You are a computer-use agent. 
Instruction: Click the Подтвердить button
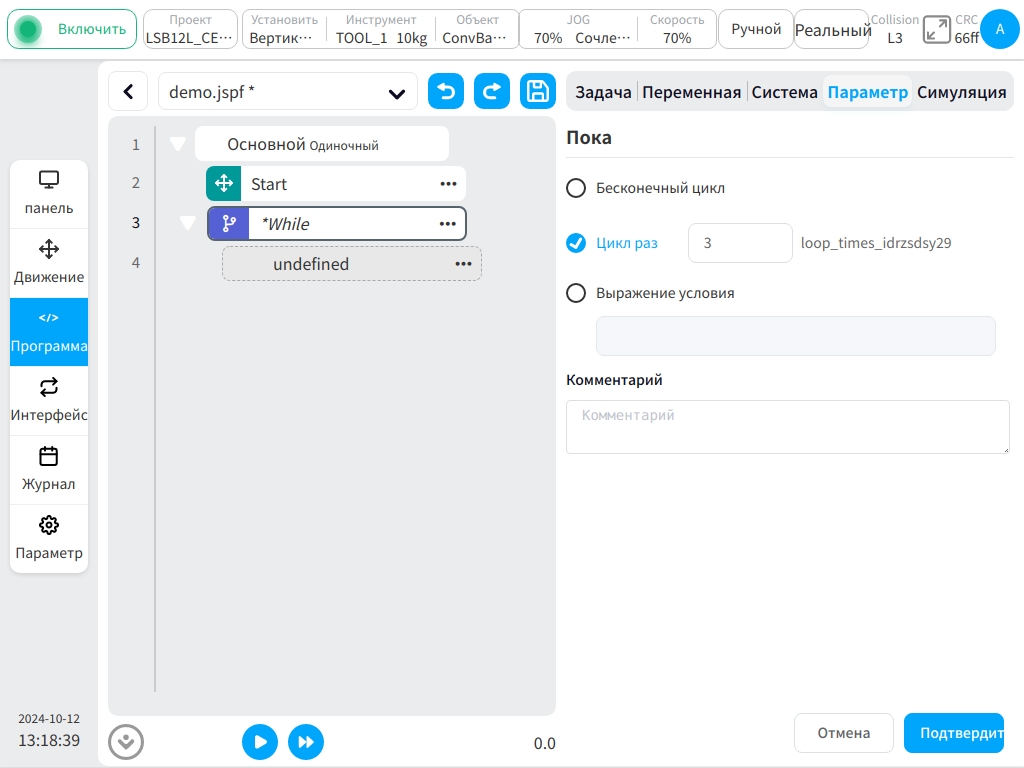[x=953, y=733]
